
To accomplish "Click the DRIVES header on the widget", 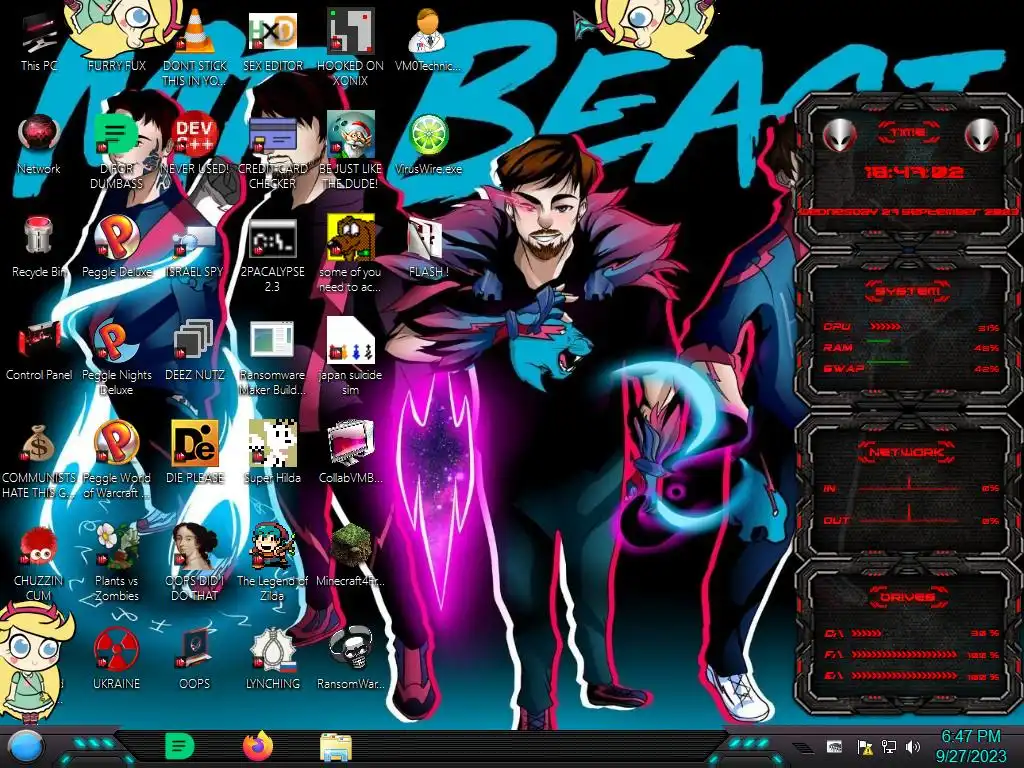I will coord(908,597).
